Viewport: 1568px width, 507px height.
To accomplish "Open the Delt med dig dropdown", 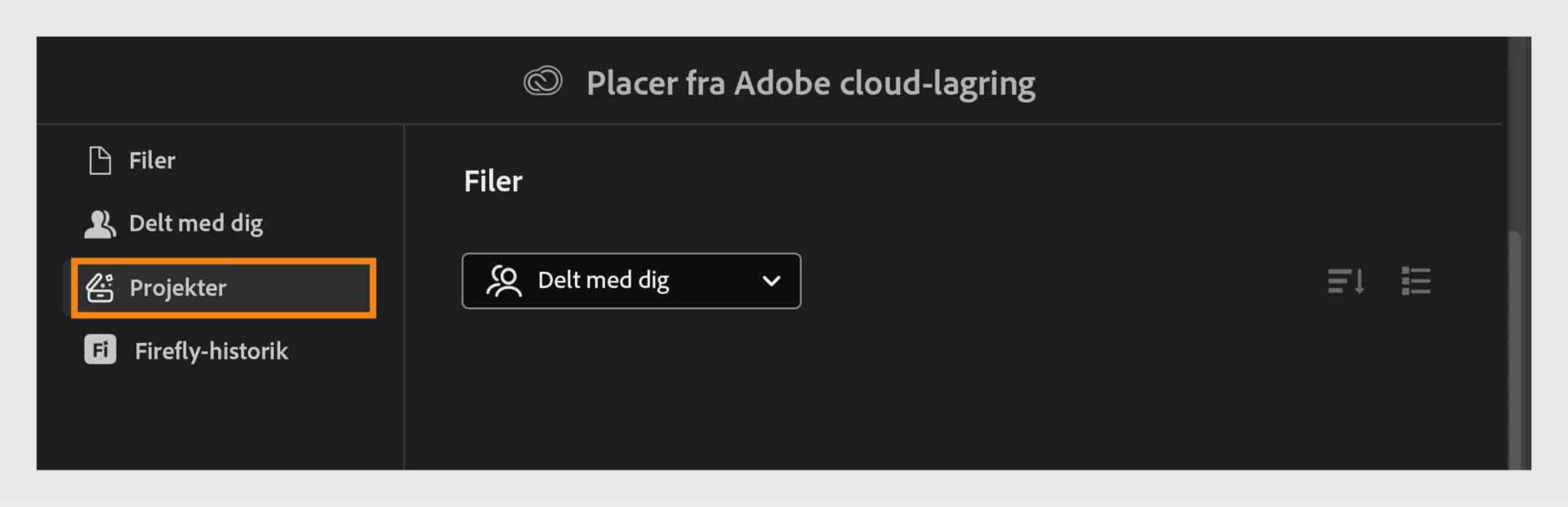I will (631, 281).
